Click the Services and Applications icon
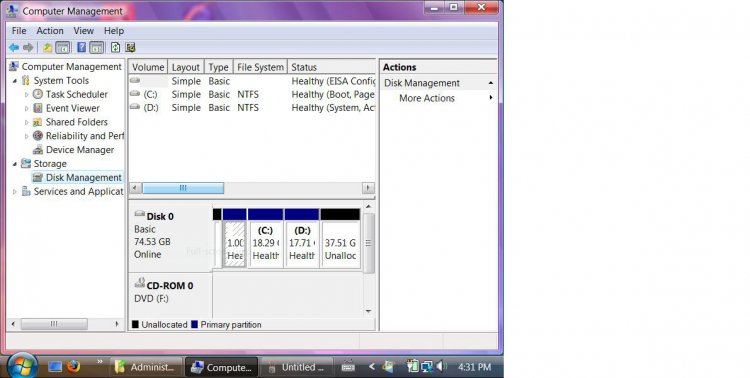This screenshot has width=750, height=378. pyautogui.click(x=26, y=191)
